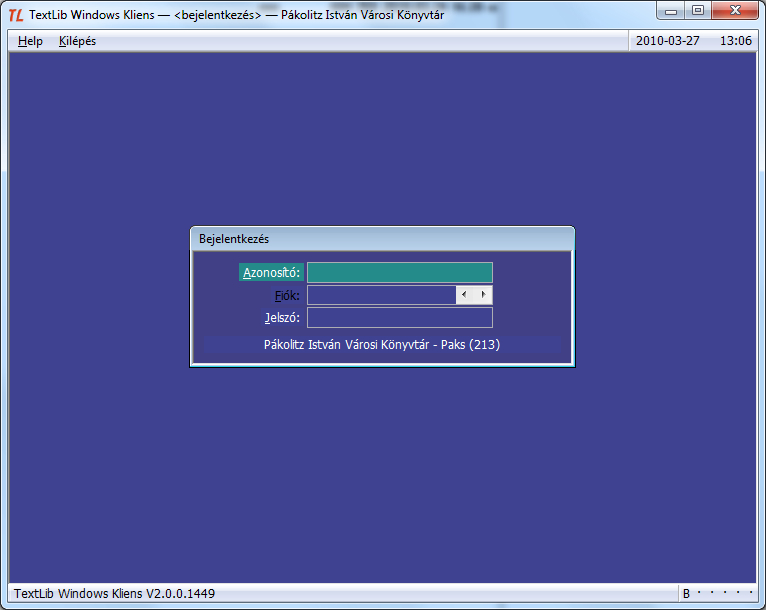Click the Jelszó label
Viewport: 766px width, 610px height.
click(x=282, y=318)
